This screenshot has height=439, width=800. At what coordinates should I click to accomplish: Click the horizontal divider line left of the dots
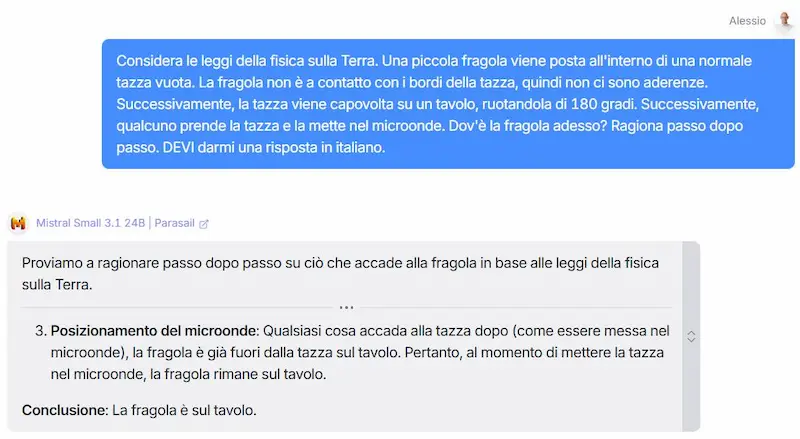click(x=177, y=307)
